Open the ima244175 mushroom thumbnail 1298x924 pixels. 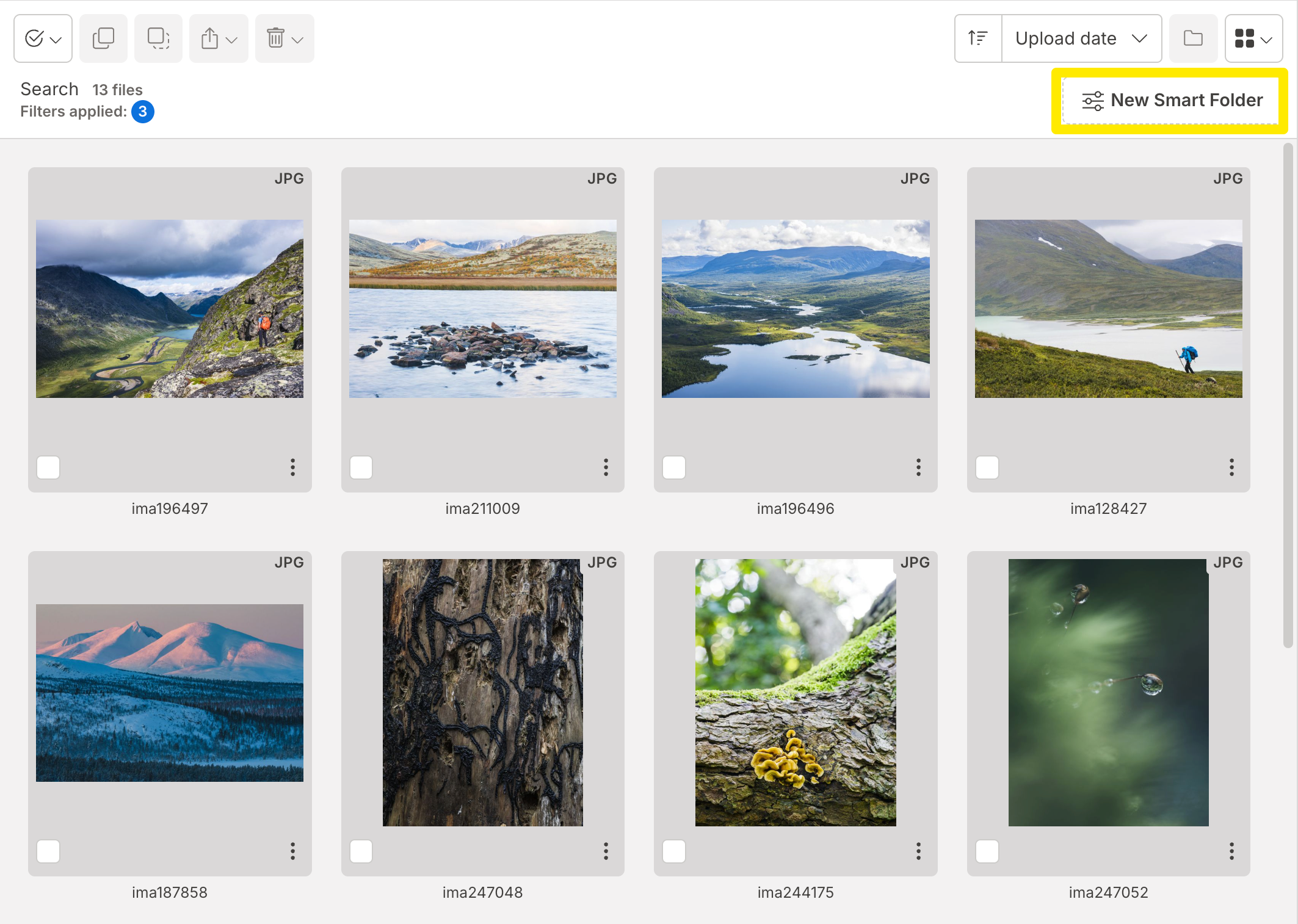coord(796,693)
